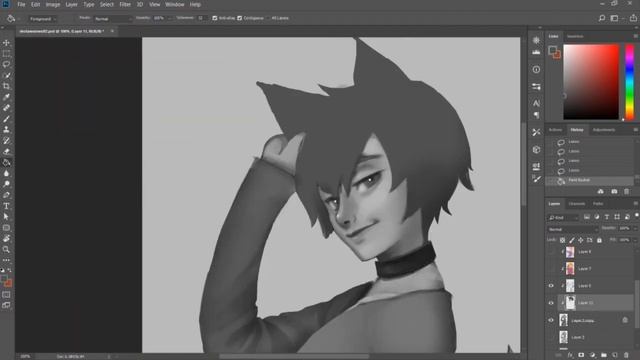Image resolution: width=640 pixels, height=360 pixels.
Task: Open layer blend mode Normal dropdown
Action: 572,229
